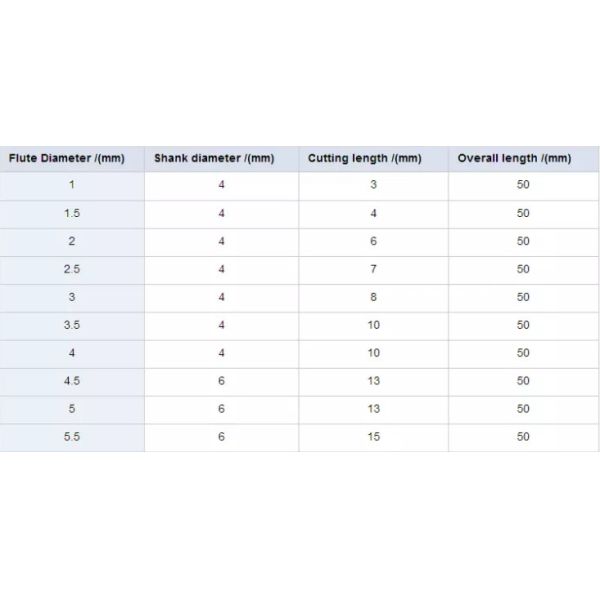
Task: Select shank diameter cell in 5.5 row
Action: click(x=221, y=437)
